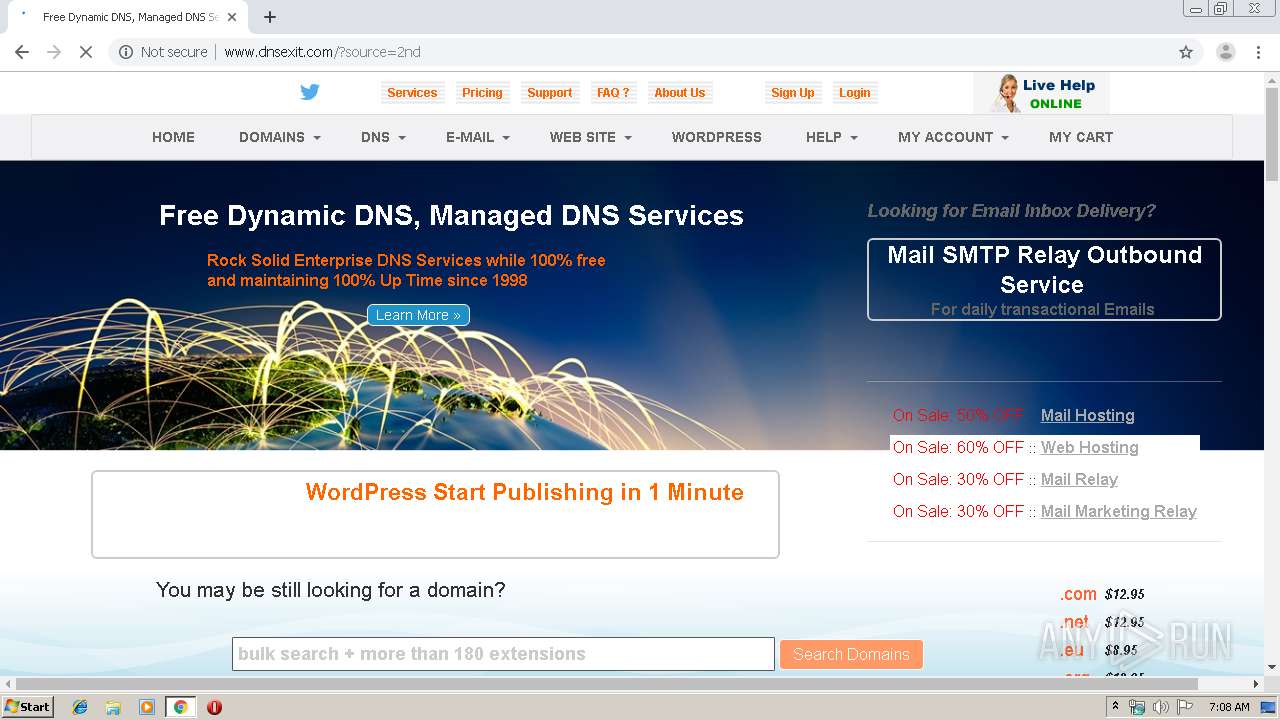Open Internet Explorer from the taskbar
1280x720 pixels.
(x=80, y=707)
